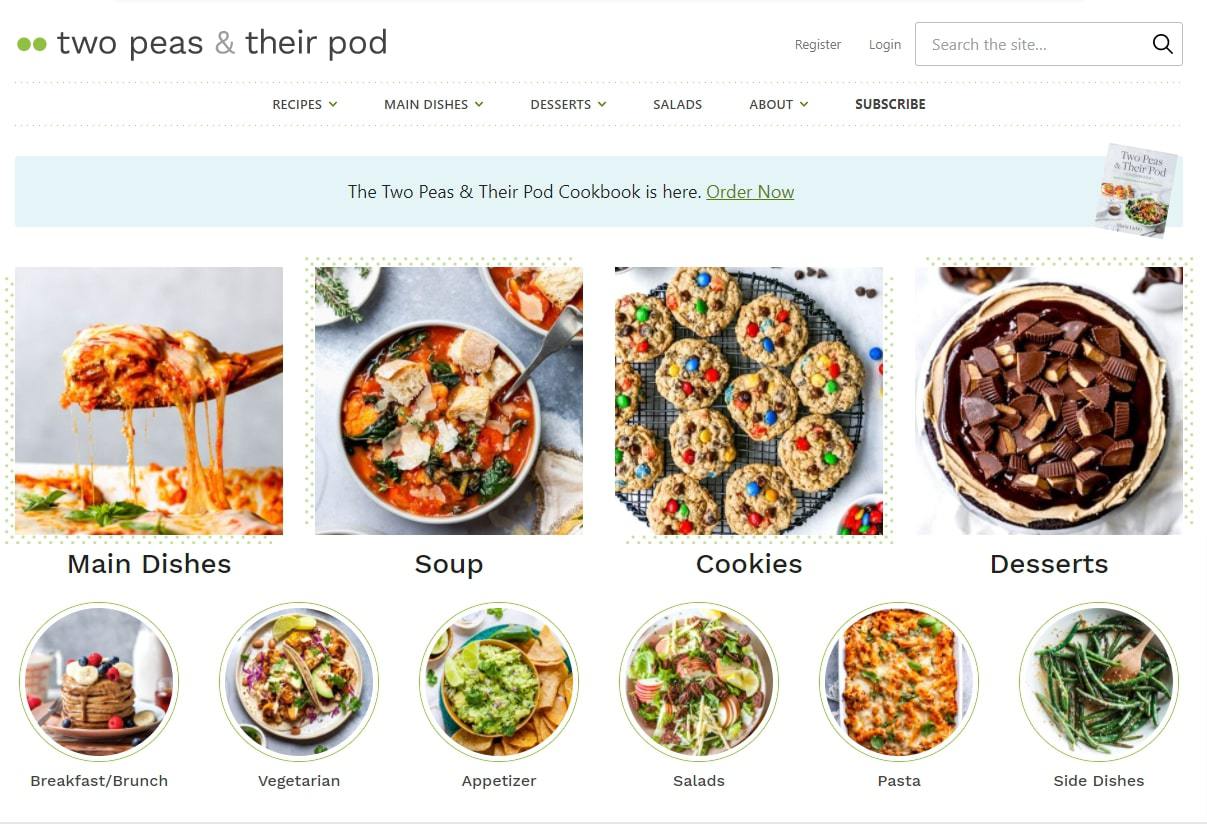The width and height of the screenshot is (1207, 835).
Task: Click the Register link
Action: 817,44
